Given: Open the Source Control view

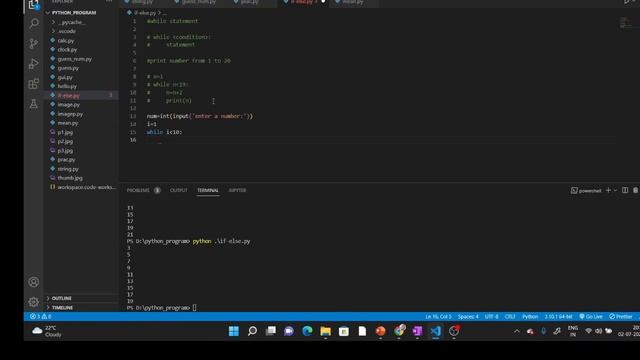Looking at the screenshot, I should tap(34, 44).
